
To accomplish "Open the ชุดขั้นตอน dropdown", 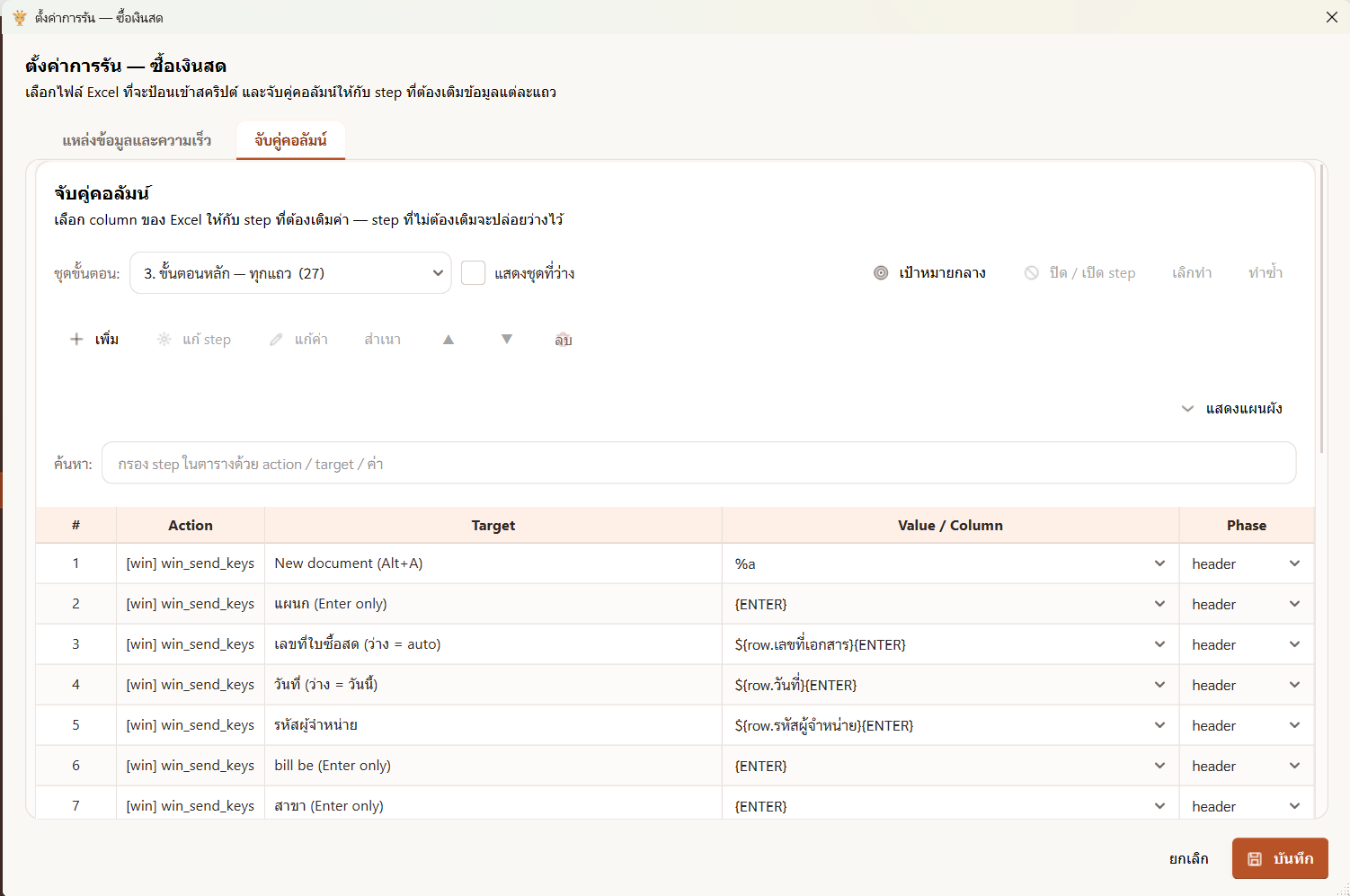I will pyautogui.click(x=290, y=272).
